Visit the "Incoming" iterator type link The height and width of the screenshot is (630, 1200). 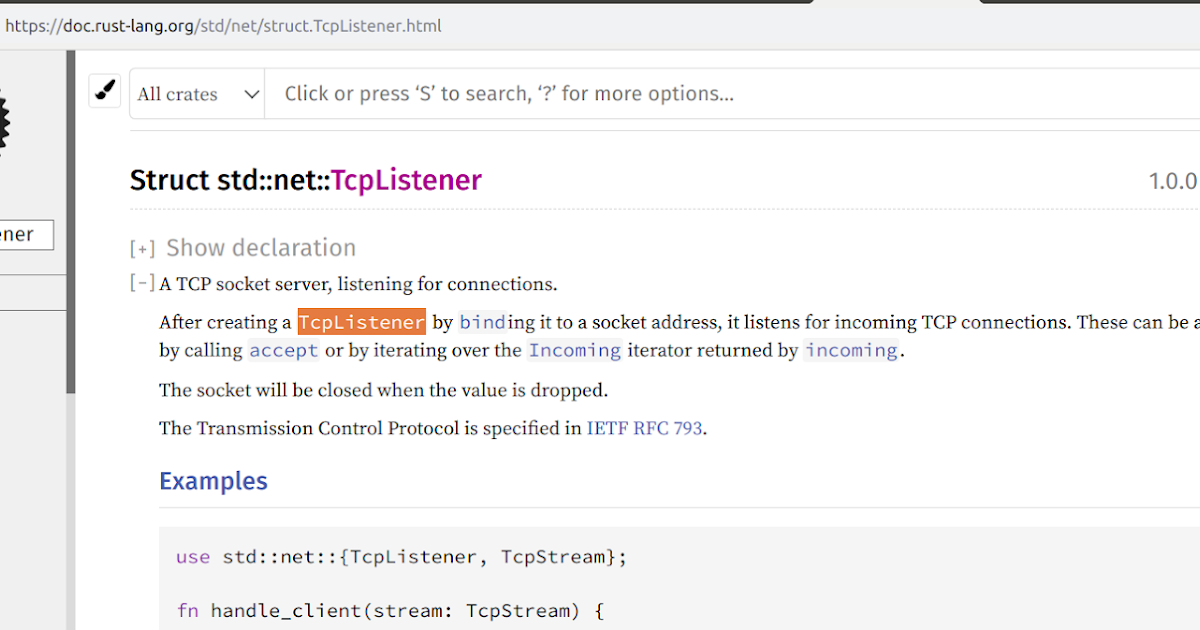pyautogui.click(x=574, y=350)
